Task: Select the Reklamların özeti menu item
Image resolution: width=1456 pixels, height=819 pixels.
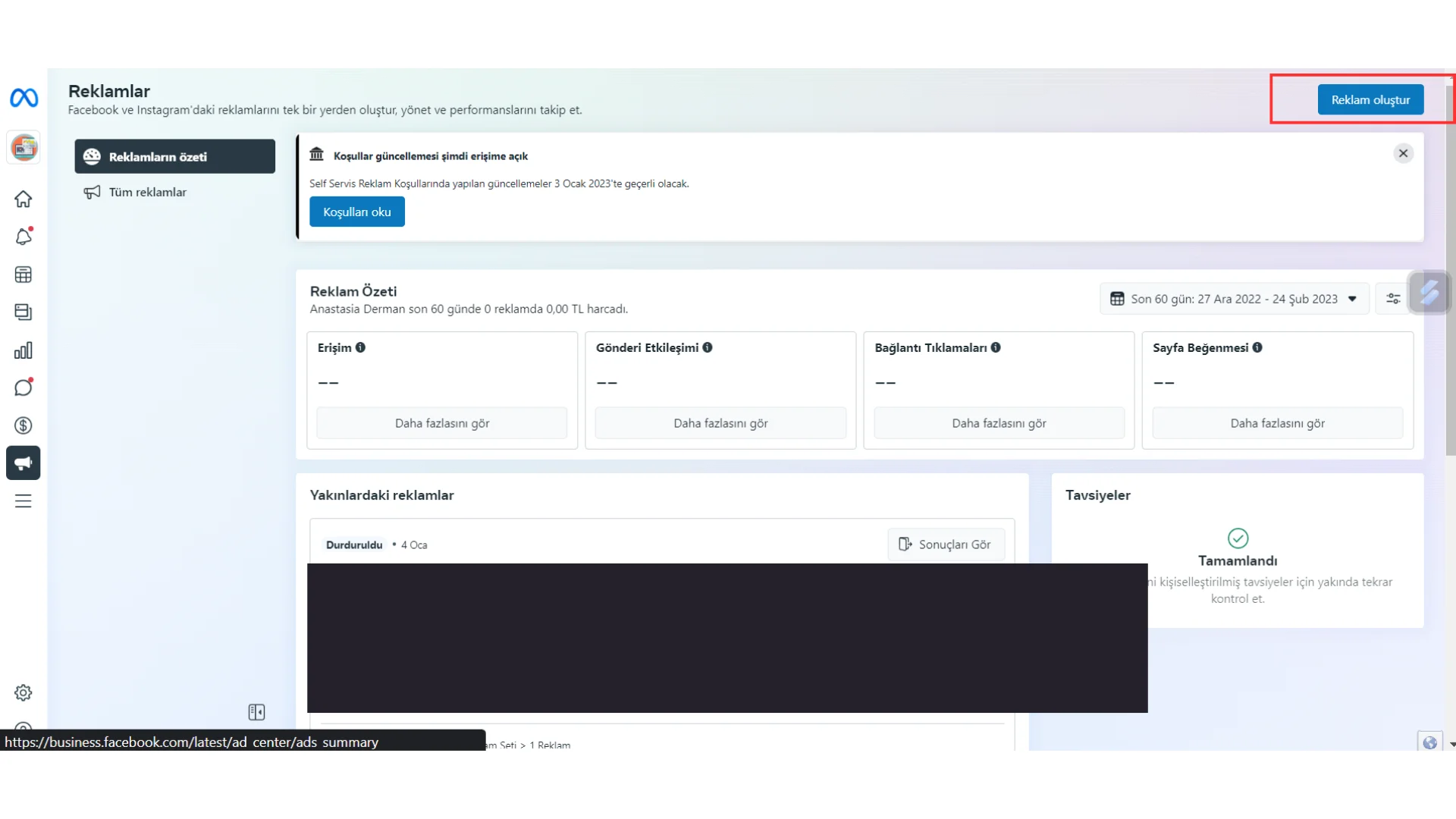Action: tap(174, 157)
